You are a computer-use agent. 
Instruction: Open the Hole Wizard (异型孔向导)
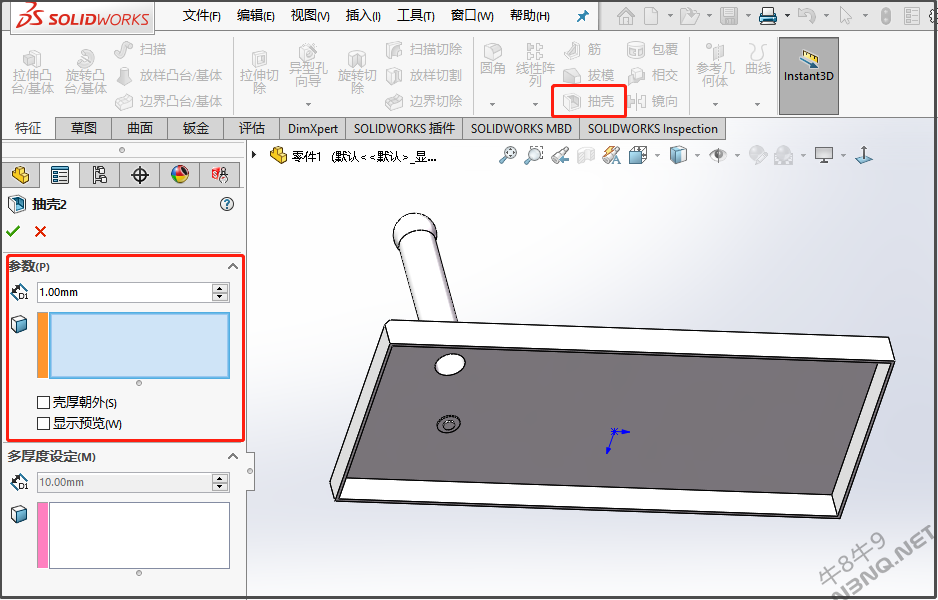pos(308,66)
